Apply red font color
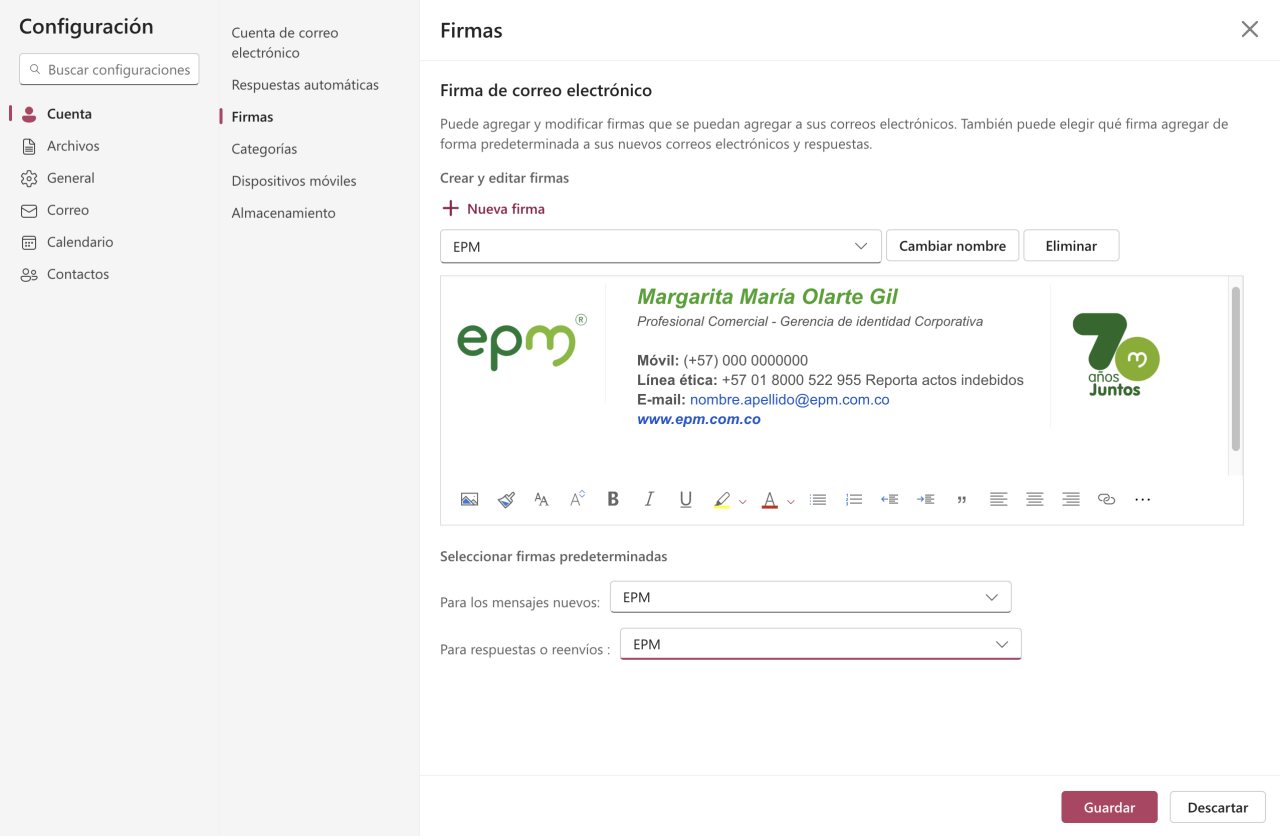 [x=770, y=499]
